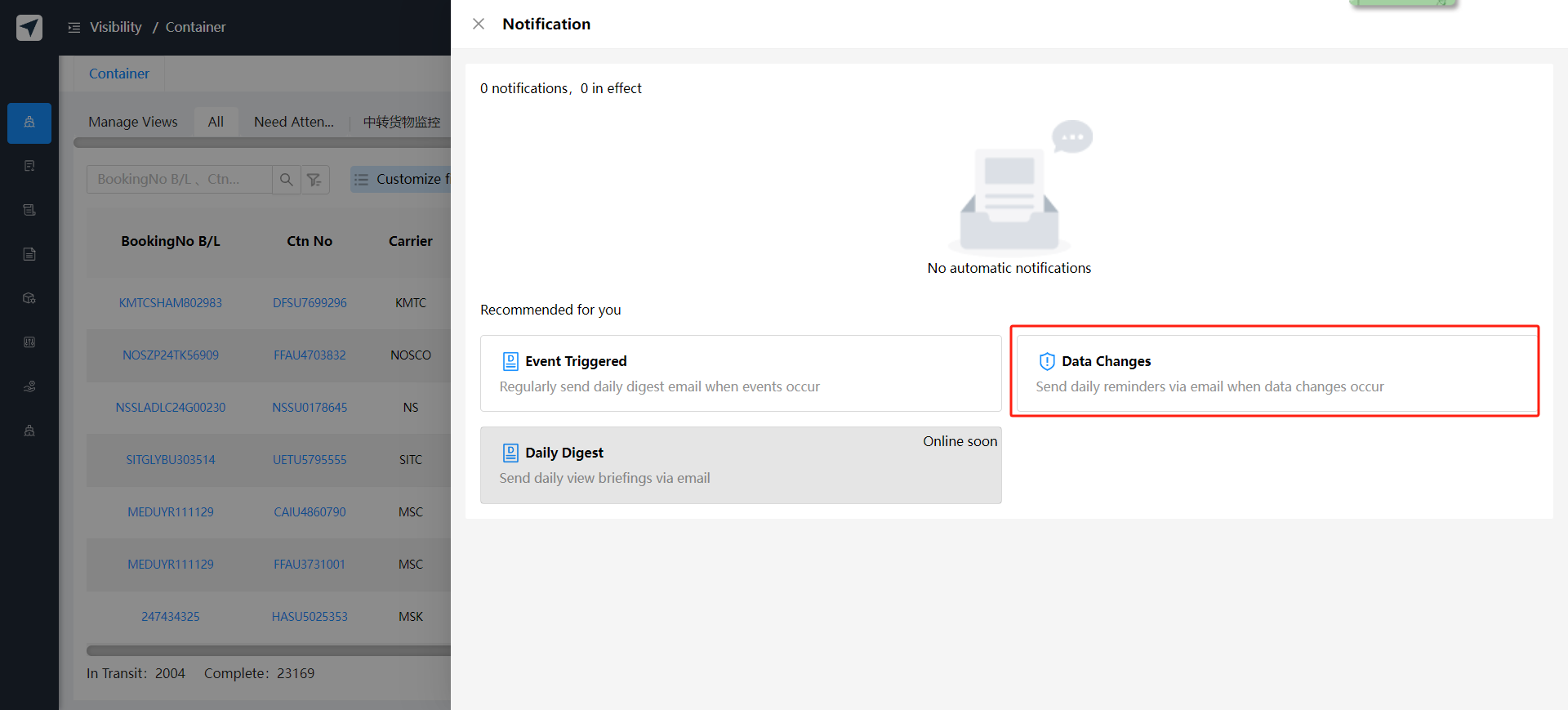
Task: Click the BookingNo B/L column header
Action: coord(171,241)
